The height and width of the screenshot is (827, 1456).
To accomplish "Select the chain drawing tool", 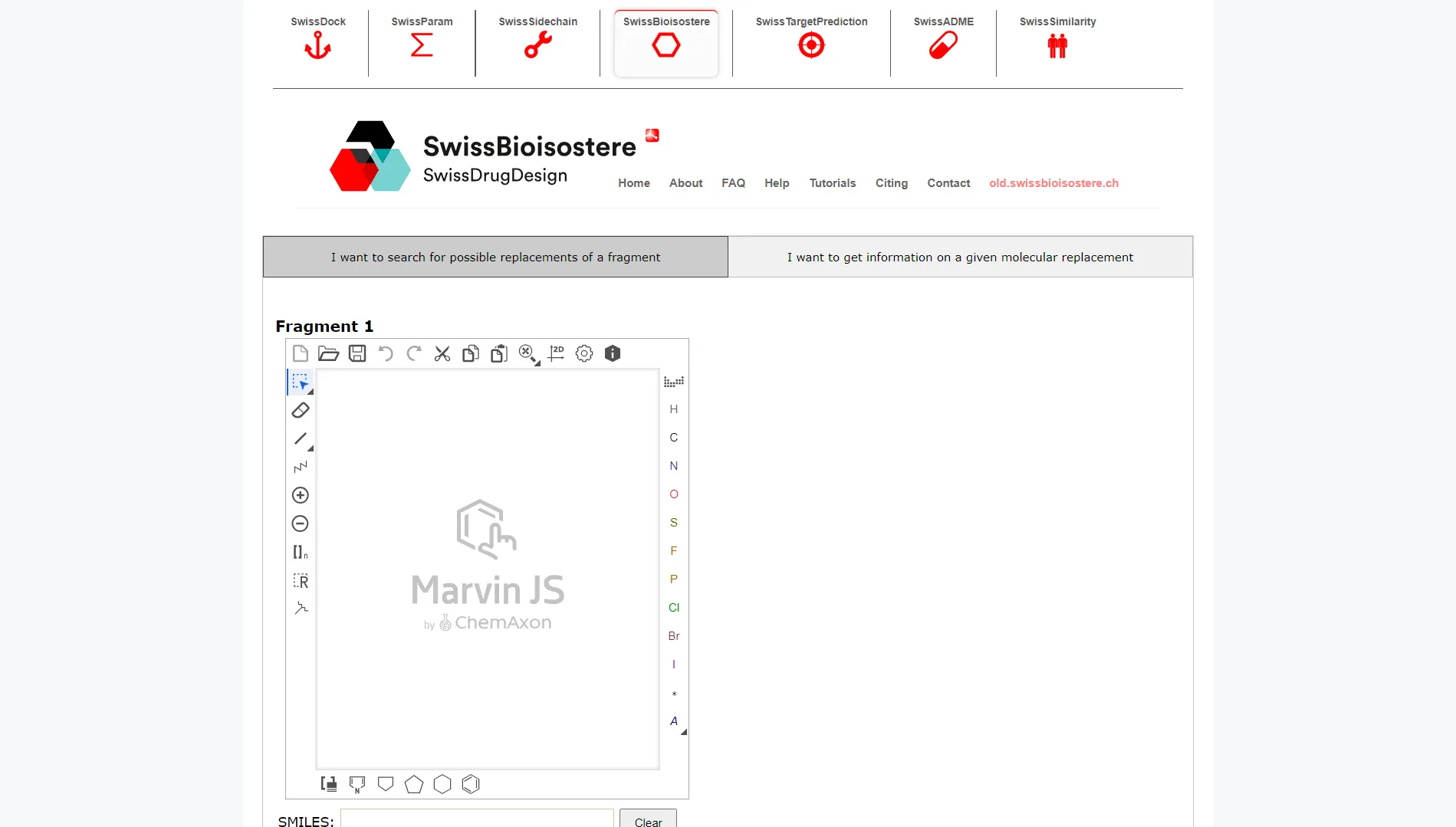I will point(300,468).
